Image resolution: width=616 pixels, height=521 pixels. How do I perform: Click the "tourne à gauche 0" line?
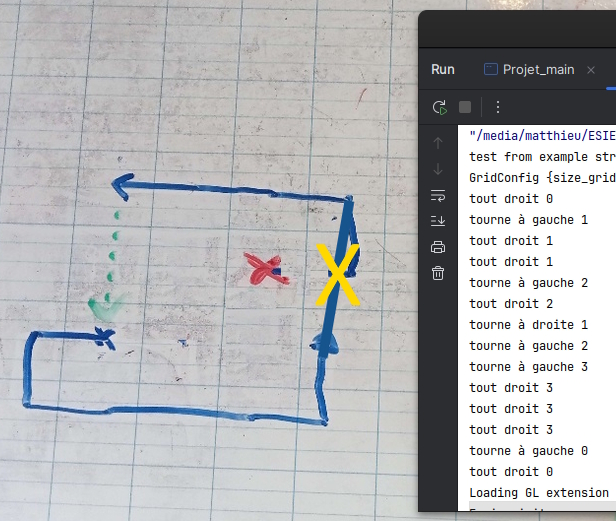click(528, 451)
